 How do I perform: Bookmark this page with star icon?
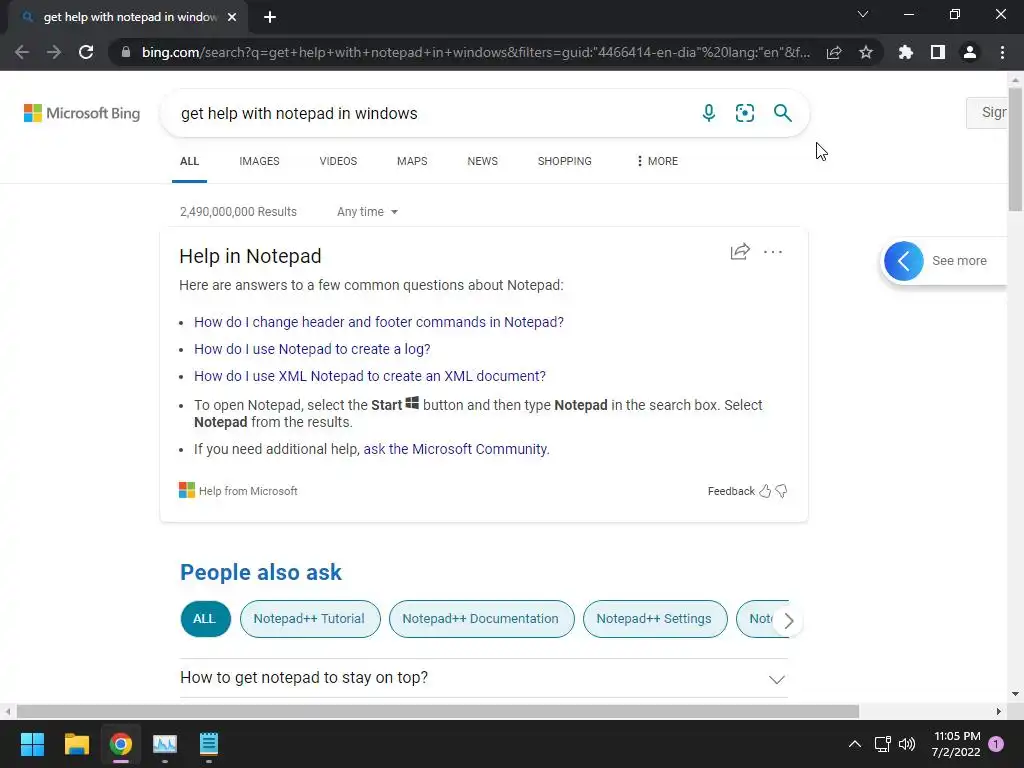(x=866, y=52)
